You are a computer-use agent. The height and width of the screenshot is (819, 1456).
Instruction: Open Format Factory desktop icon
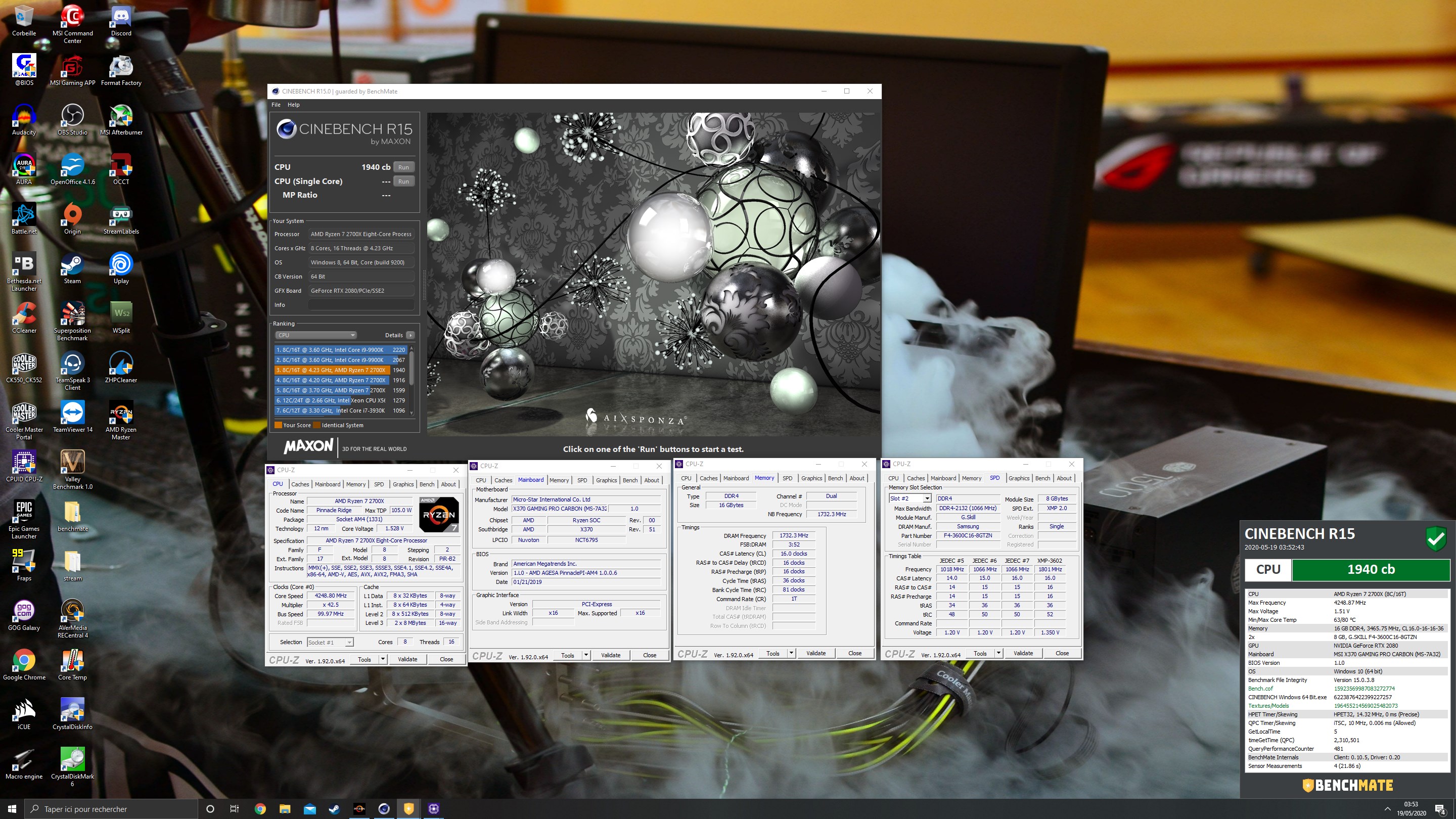pos(121,70)
